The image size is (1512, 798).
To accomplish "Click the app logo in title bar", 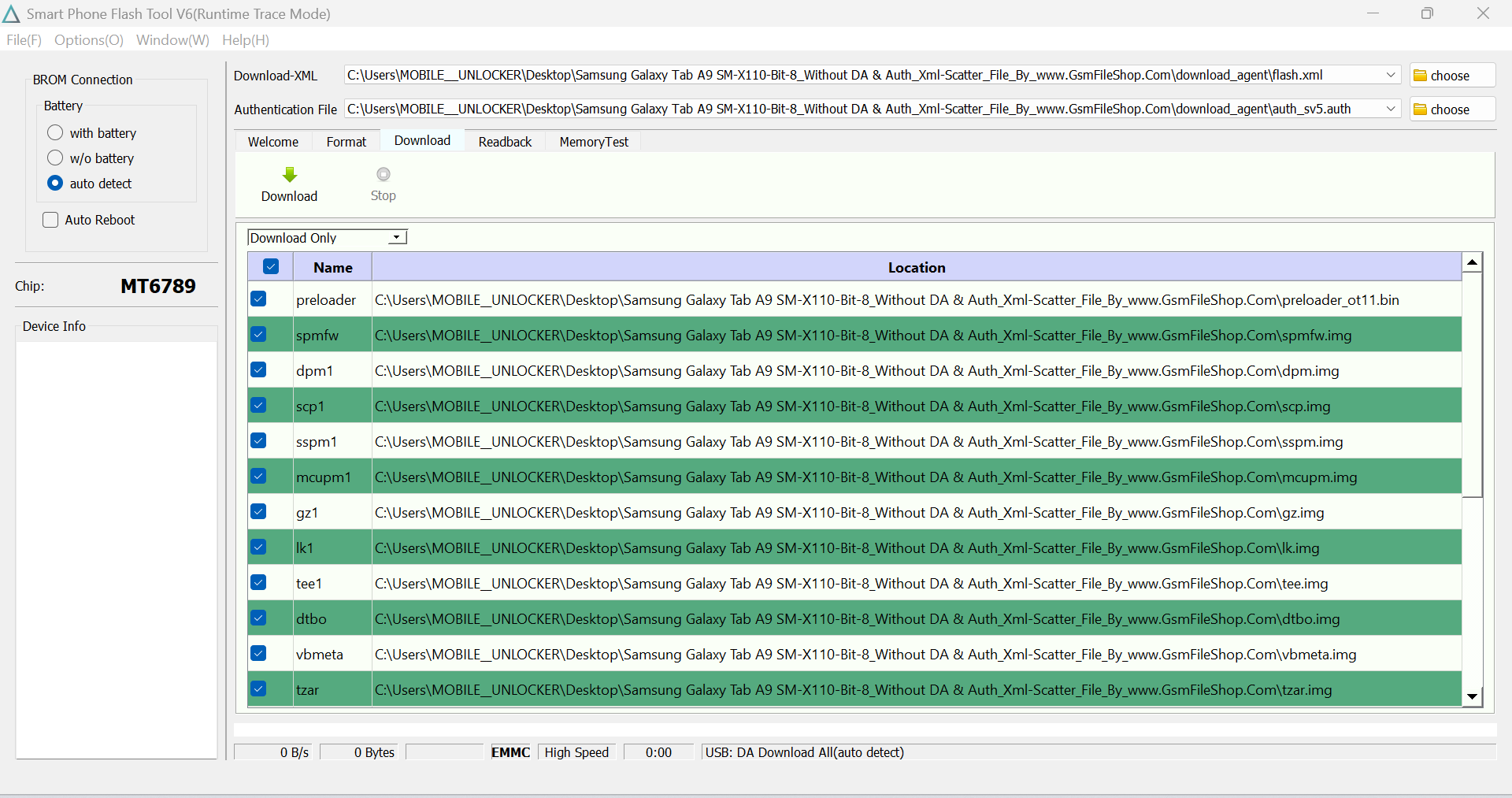I will 11,14.
